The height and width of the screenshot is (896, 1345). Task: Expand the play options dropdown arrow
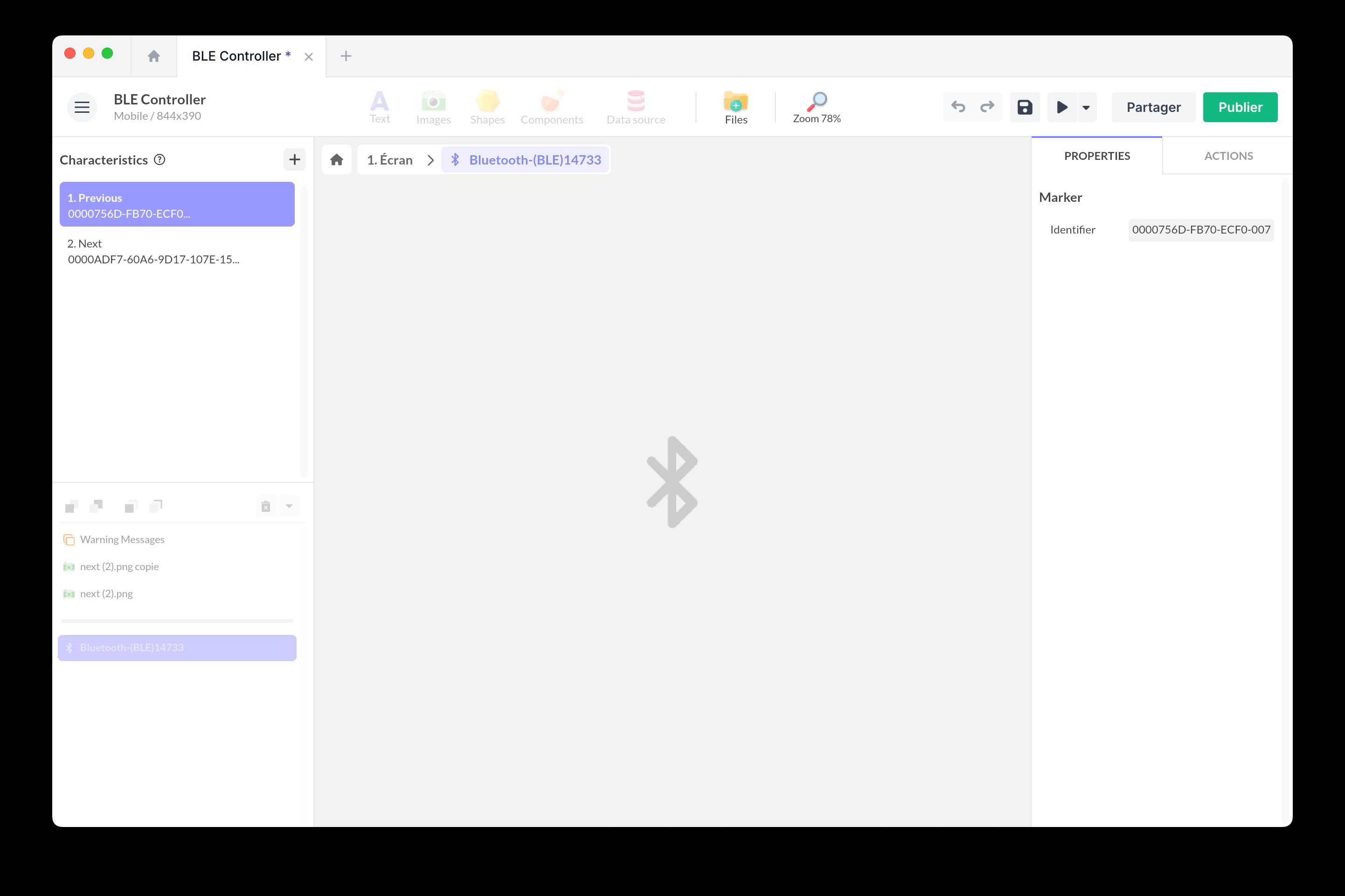[1086, 107]
